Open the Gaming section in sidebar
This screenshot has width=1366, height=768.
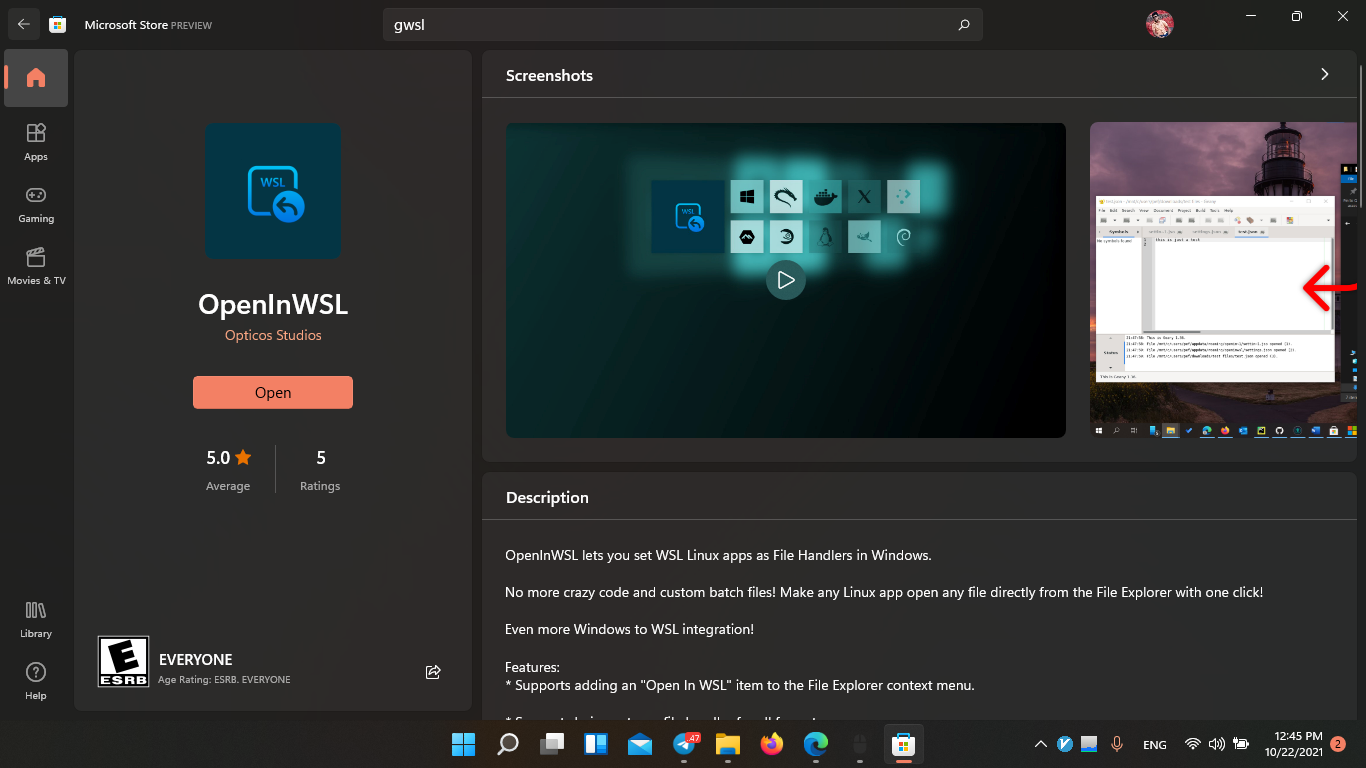[x=36, y=204]
